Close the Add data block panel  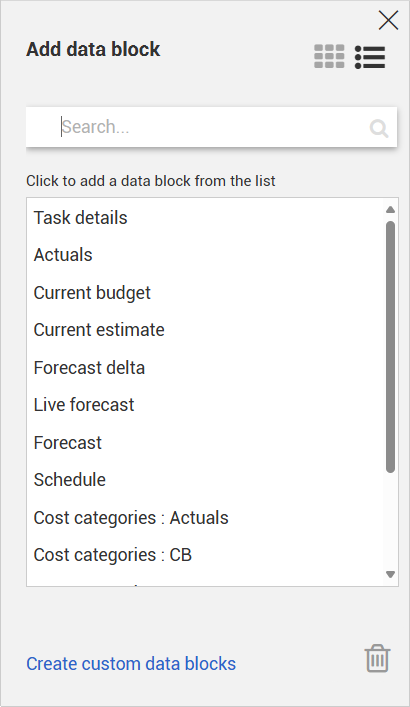pyautogui.click(x=388, y=20)
